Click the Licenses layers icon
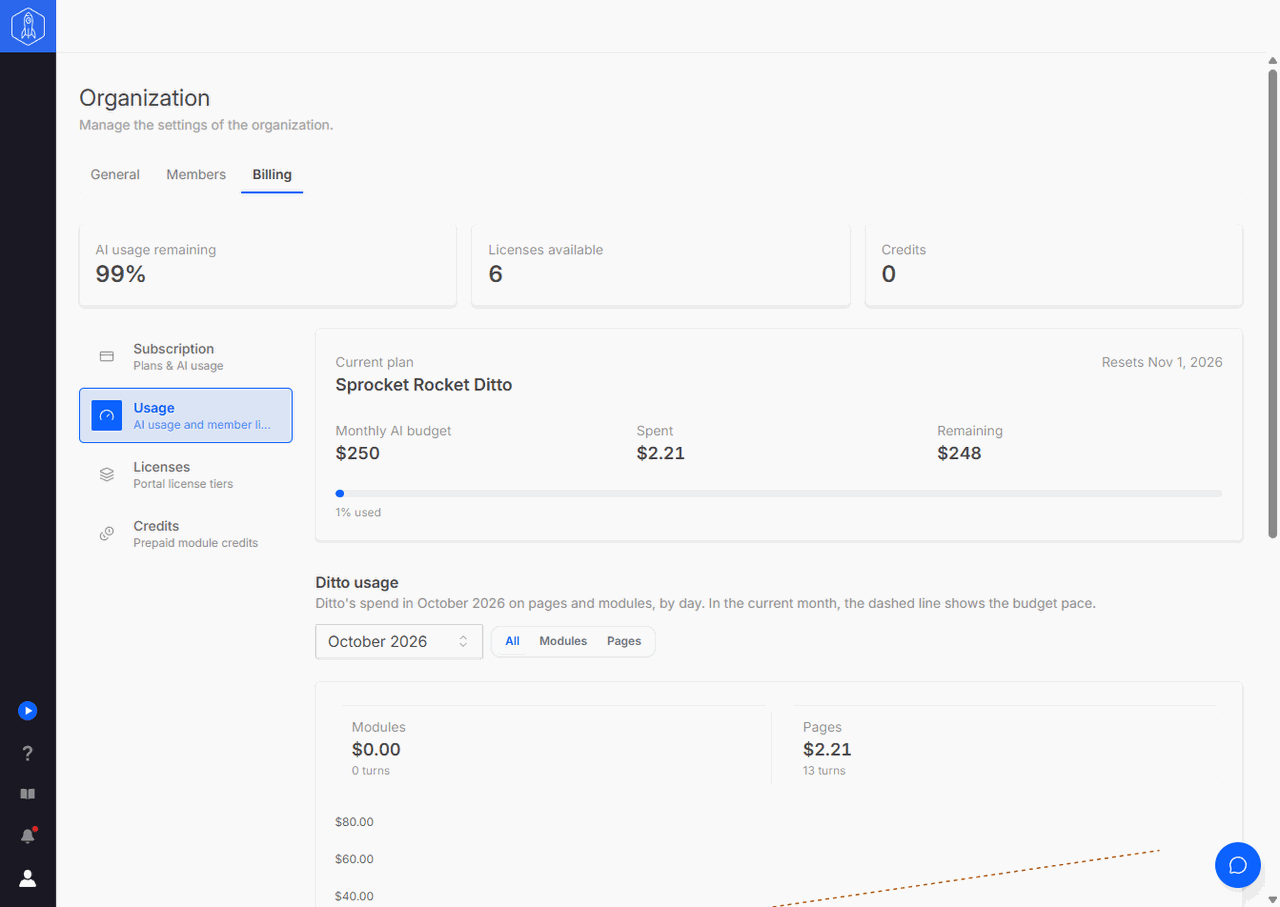1280x907 pixels. coord(107,474)
